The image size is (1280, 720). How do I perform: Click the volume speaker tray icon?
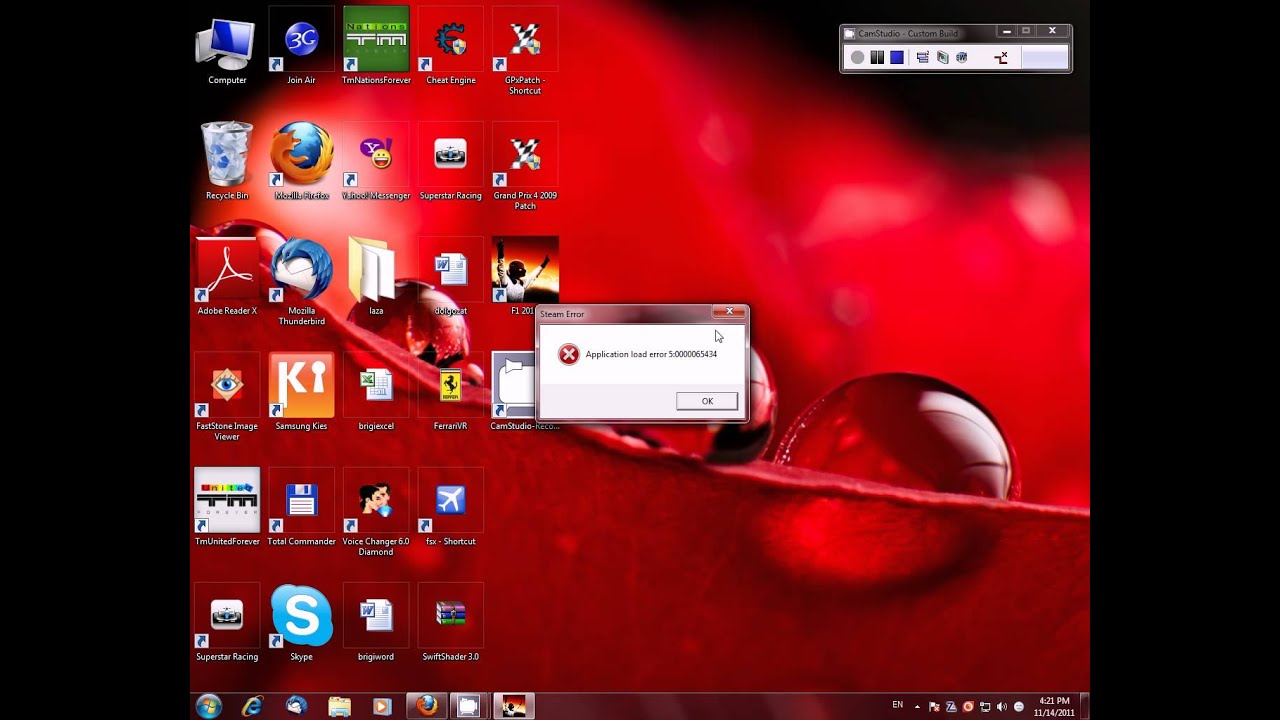click(1002, 707)
